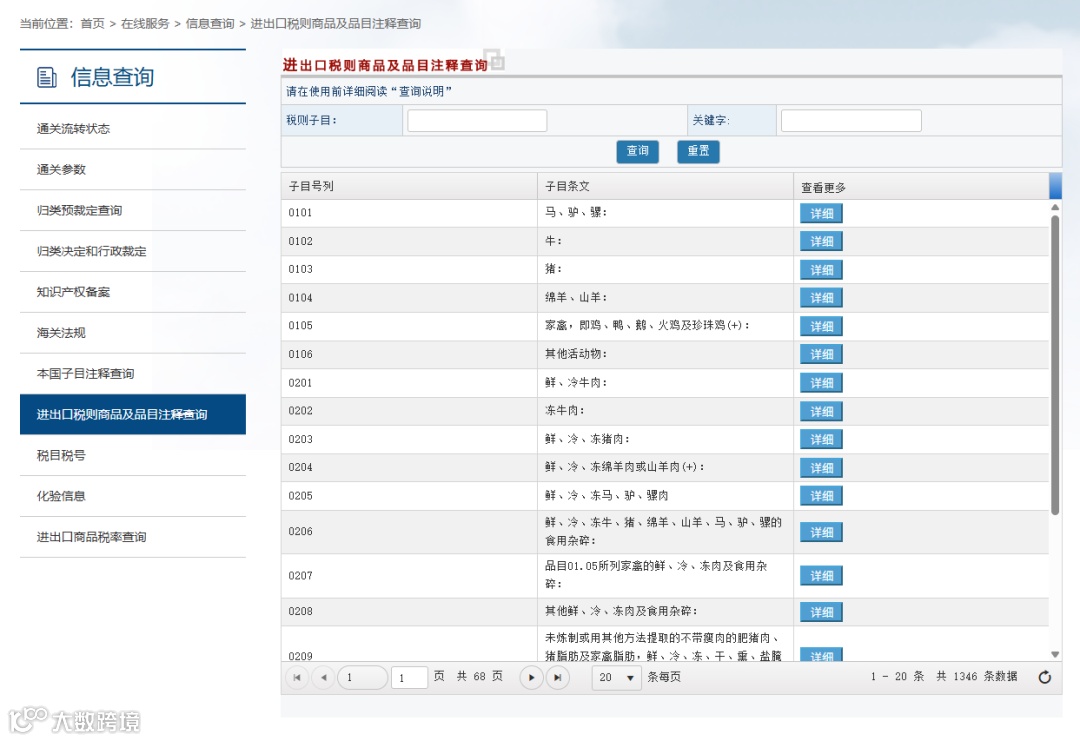This screenshot has width=1080, height=741.
Task: Refresh the table with reload icon
Action: coord(1045,677)
